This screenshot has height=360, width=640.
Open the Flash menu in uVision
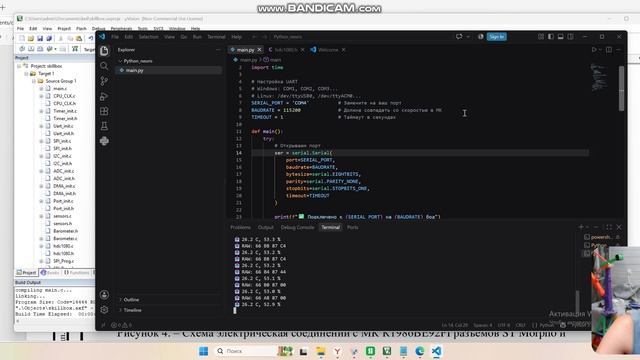click(81, 29)
